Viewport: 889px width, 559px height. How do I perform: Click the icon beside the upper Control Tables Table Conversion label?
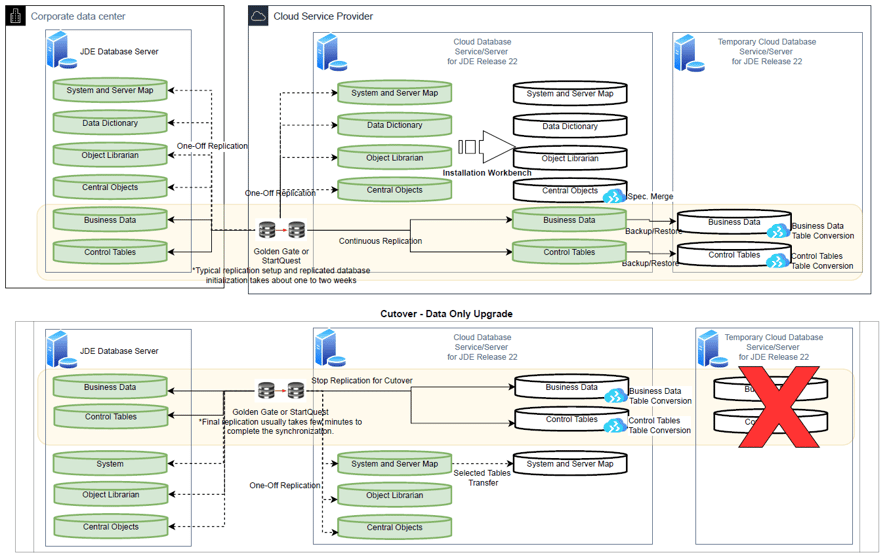[x=778, y=261]
